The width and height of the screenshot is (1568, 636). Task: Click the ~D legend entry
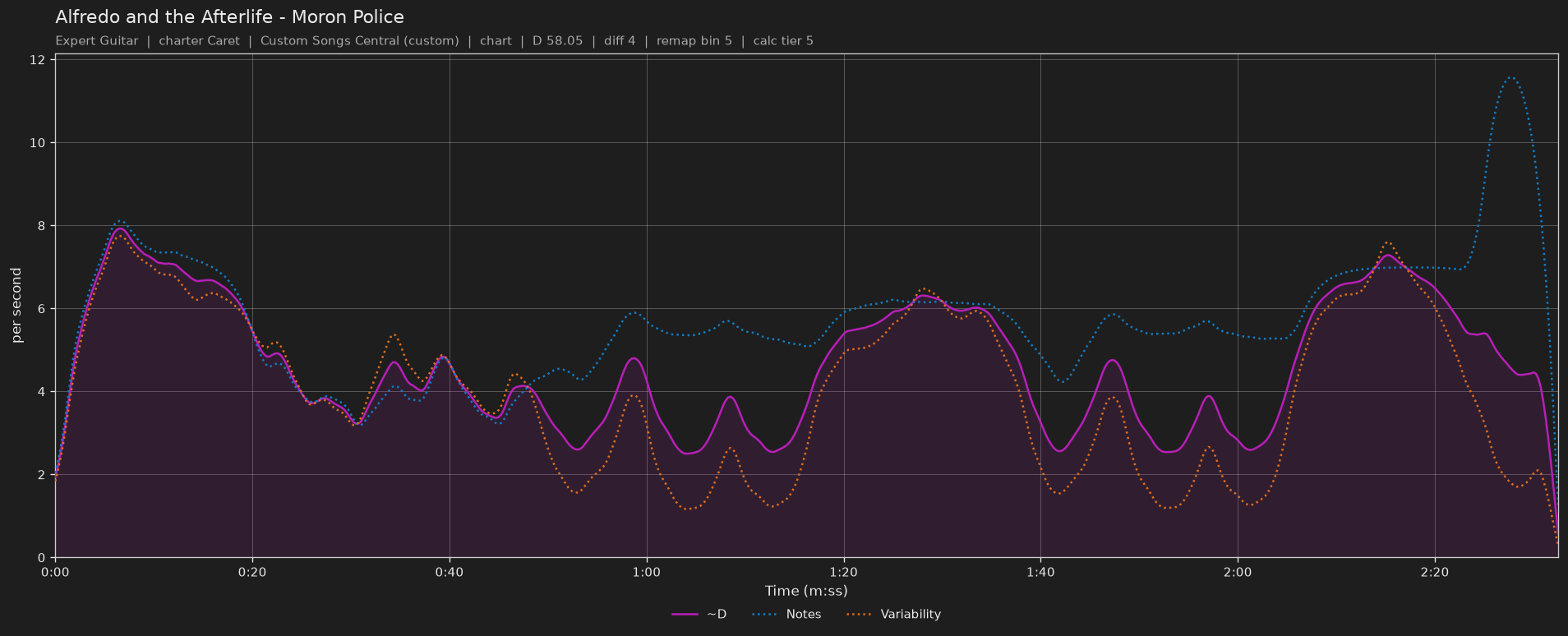pos(699,614)
